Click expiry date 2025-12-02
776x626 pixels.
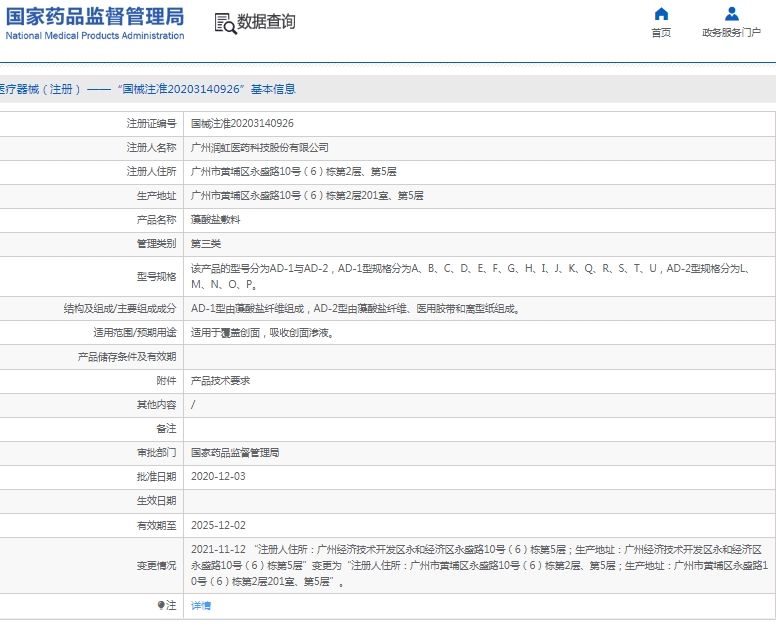(x=218, y=525)
